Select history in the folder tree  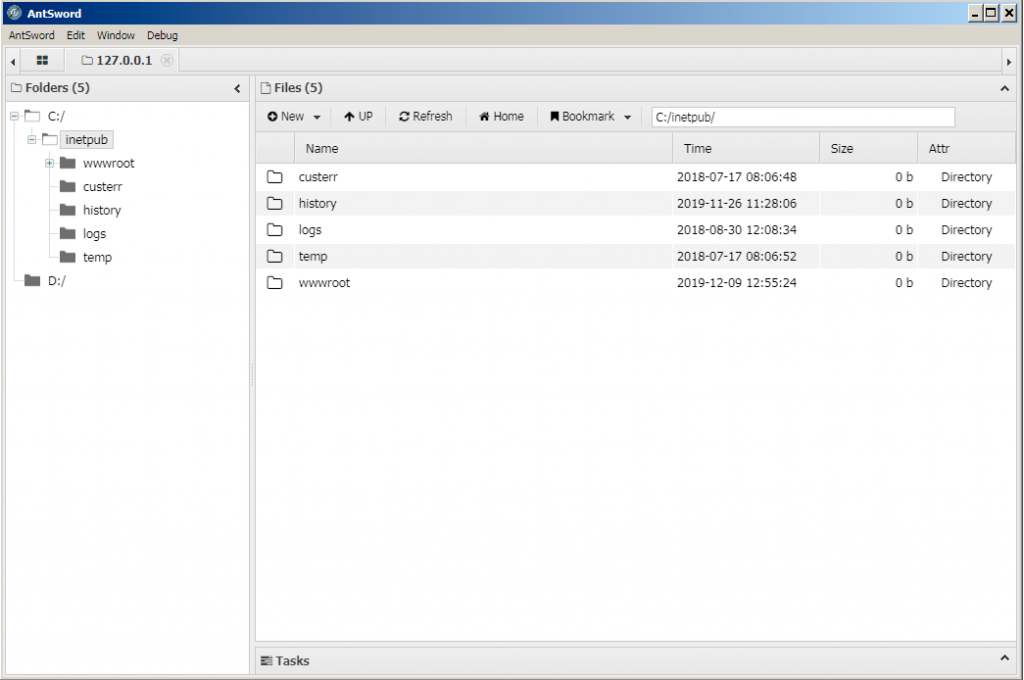click(x=102, y=210)
